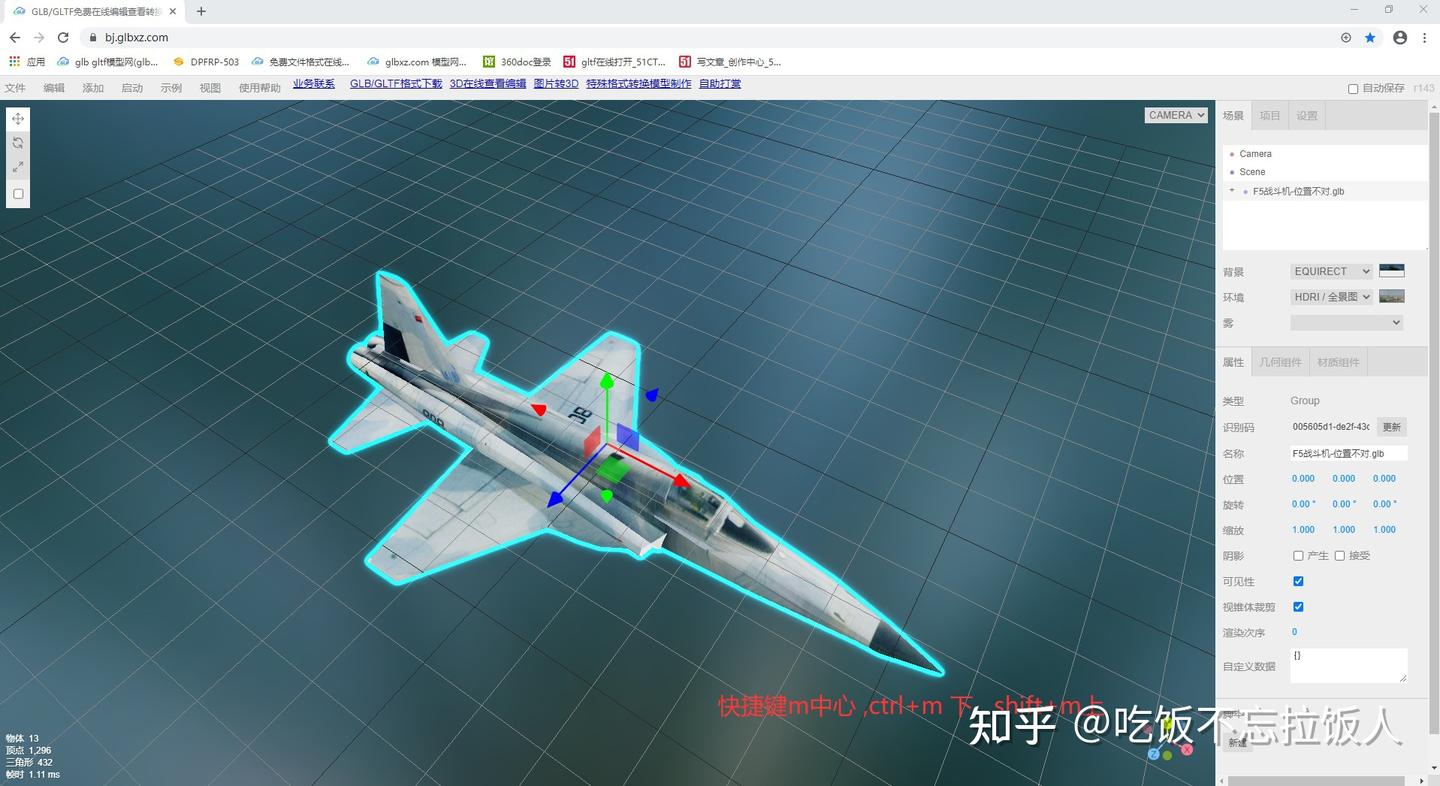Click the red X-axis gizmo arrowhead
The width and height of the screenshot is (1440, 786).
point(681,481)
